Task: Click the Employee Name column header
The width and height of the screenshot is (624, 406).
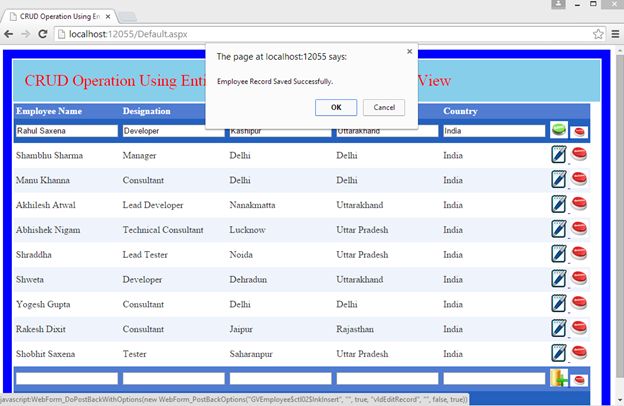Action: pos(49,111)
